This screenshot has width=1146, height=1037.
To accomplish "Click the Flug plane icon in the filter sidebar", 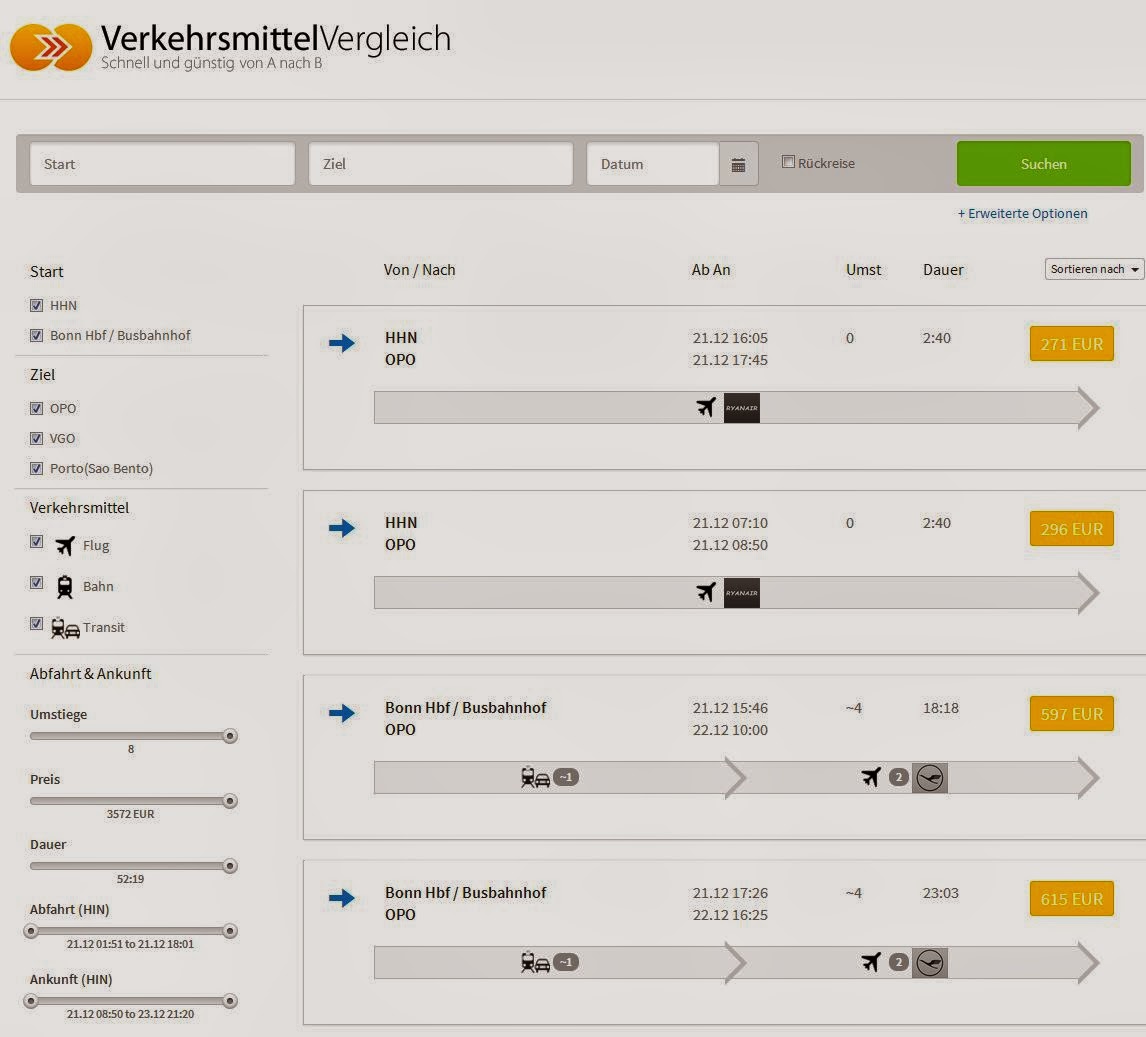I will (x=65, y=545).
